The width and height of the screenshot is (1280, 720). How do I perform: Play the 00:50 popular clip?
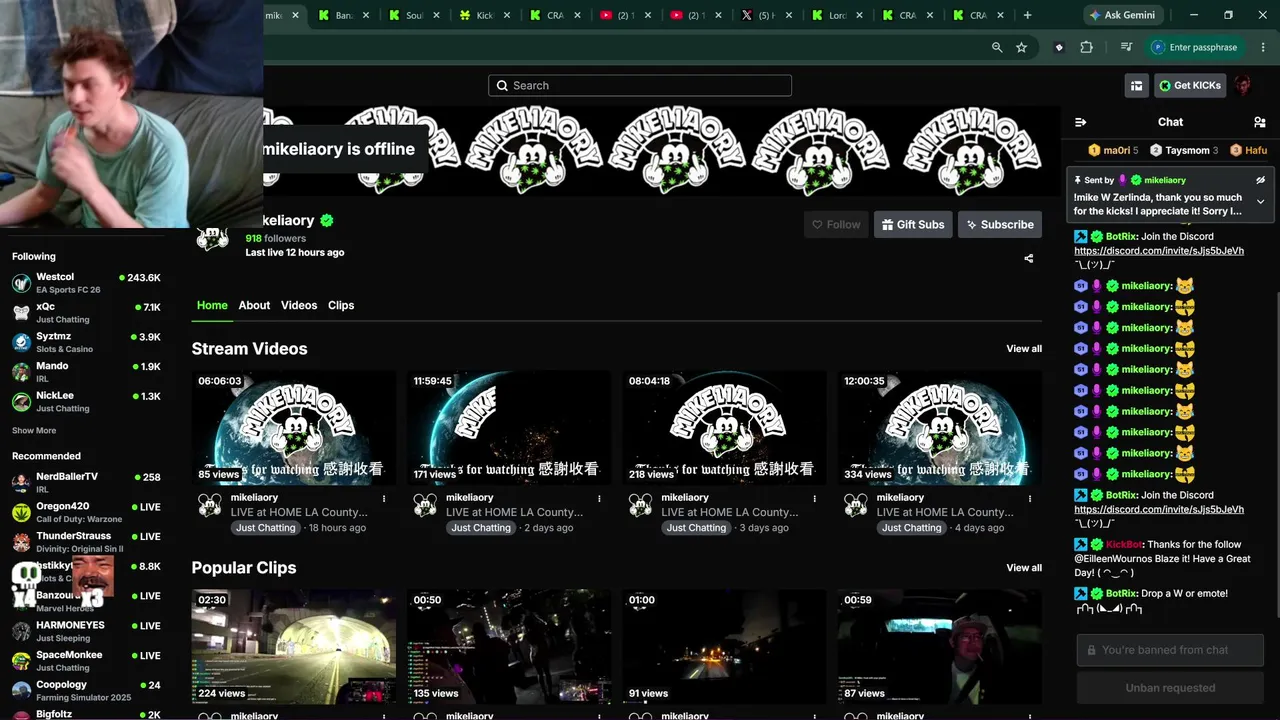(x=509, y=646)
